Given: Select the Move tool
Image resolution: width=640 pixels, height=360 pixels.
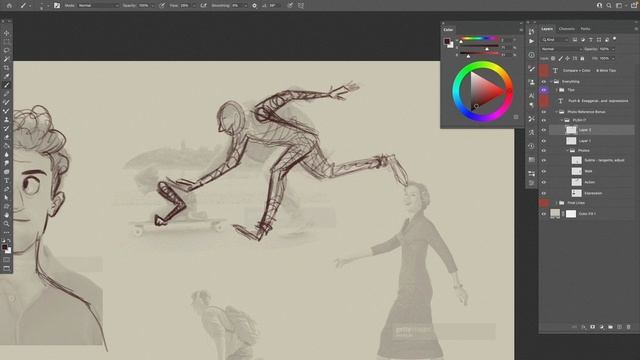Looking at the screenshot, I should [7, 33].
